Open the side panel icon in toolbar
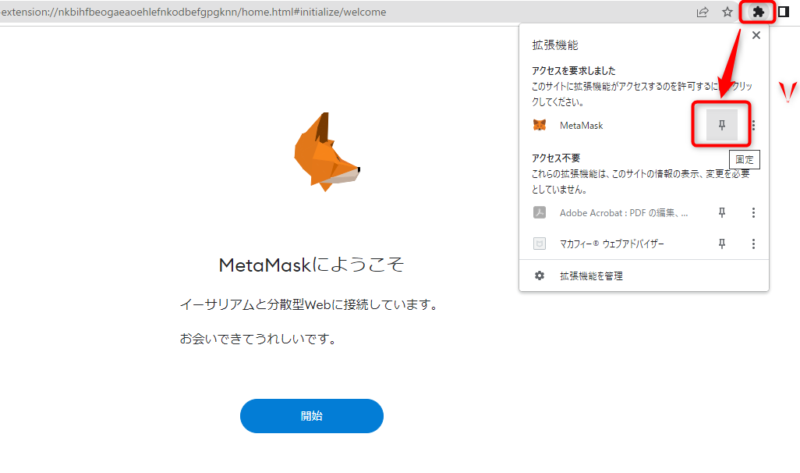 pyautogui.click(x=784, y=12)
